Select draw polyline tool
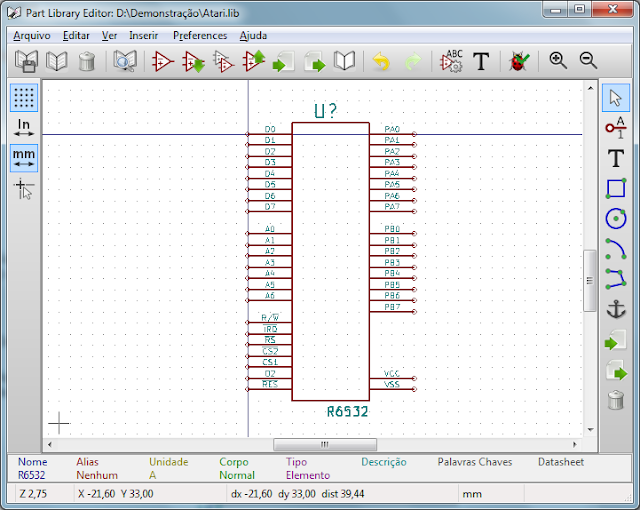640x510 pixels. (x=616, y=279)
